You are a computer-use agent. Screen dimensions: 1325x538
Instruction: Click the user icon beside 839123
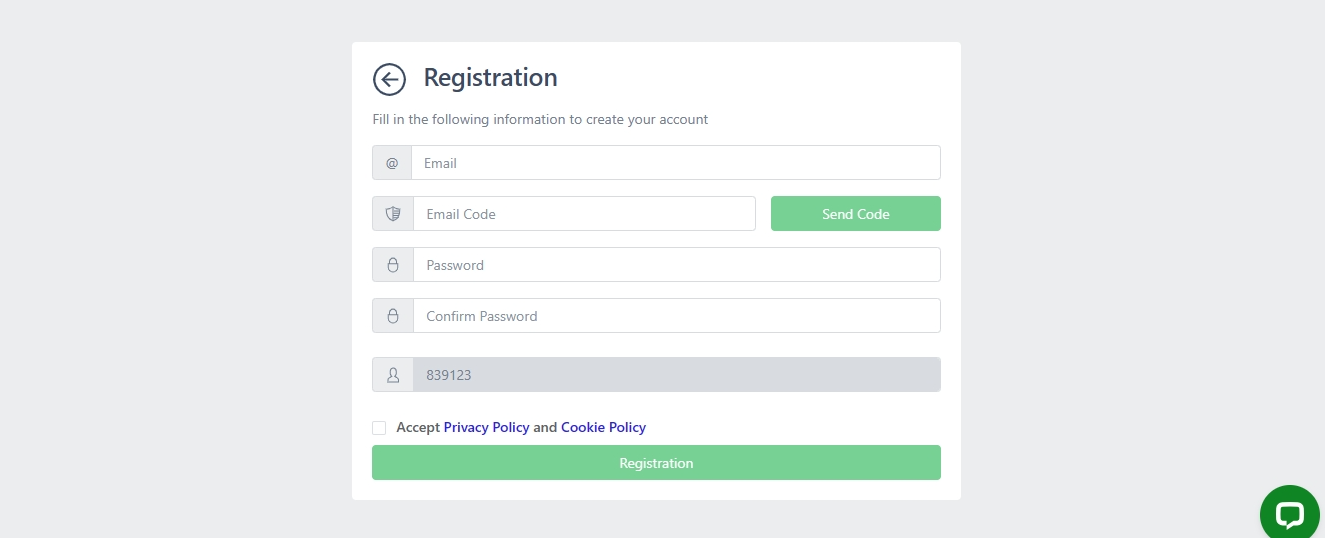393,375
